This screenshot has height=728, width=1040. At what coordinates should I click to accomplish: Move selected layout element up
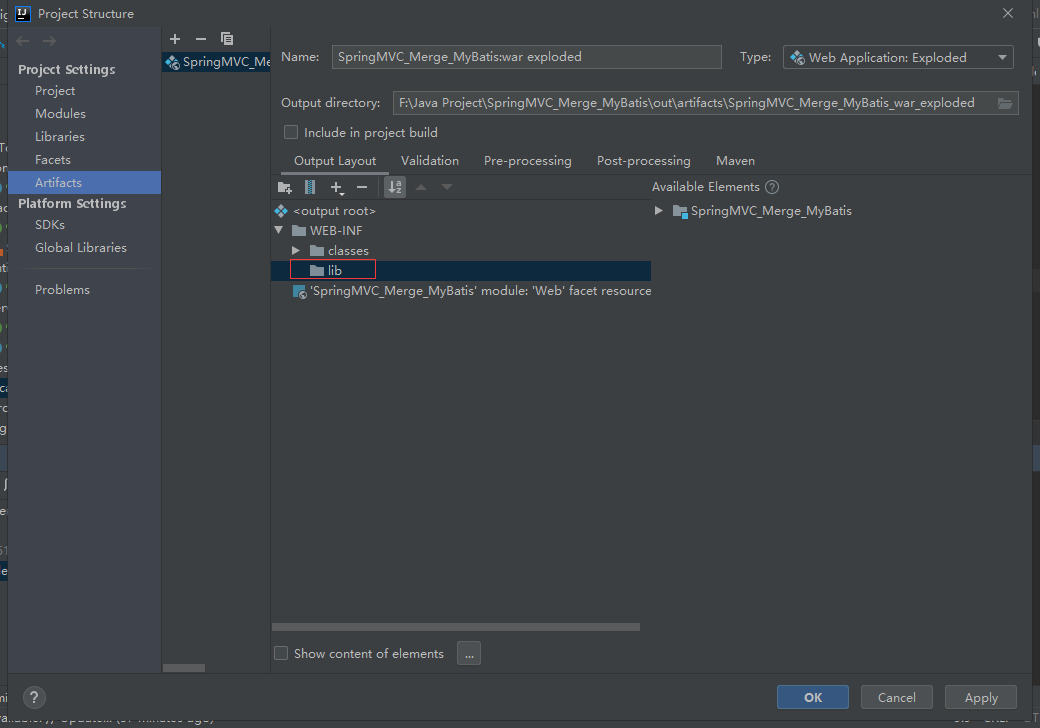(421, 188)
